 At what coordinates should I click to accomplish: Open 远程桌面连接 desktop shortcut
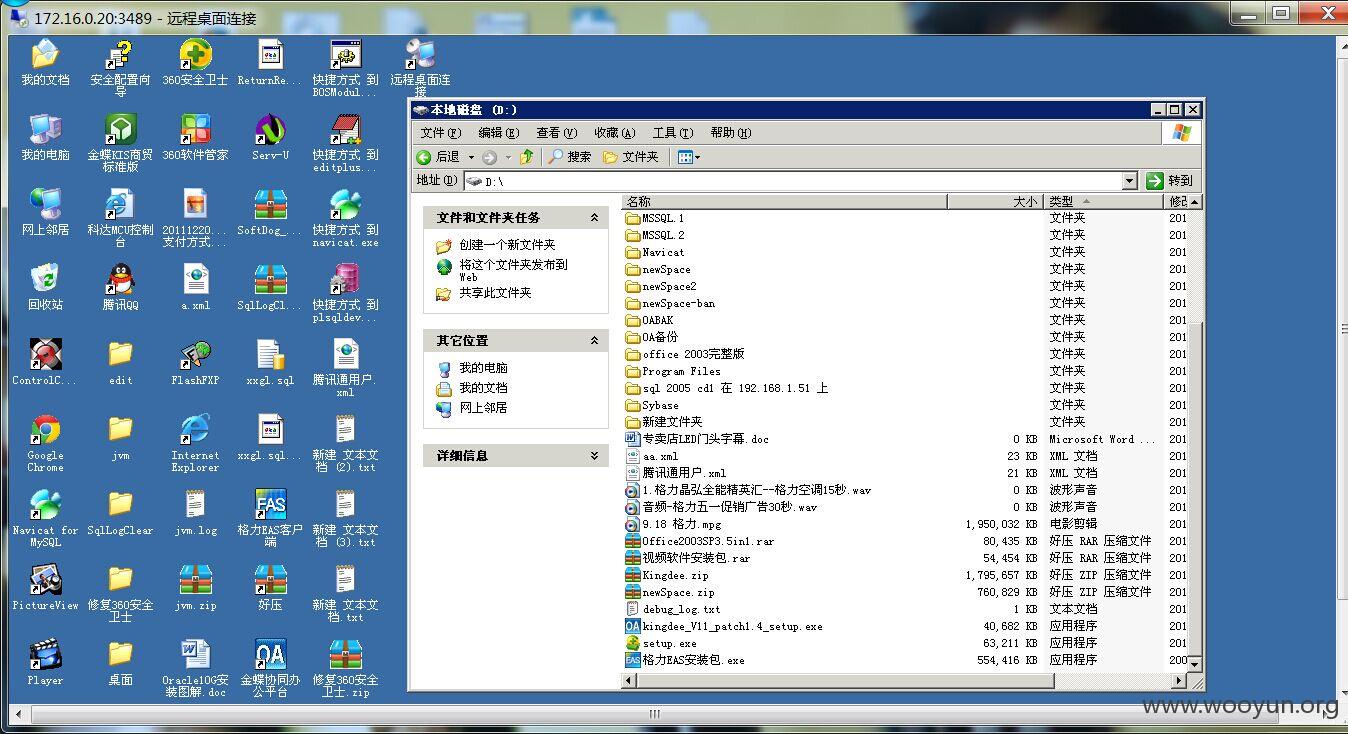420,67
